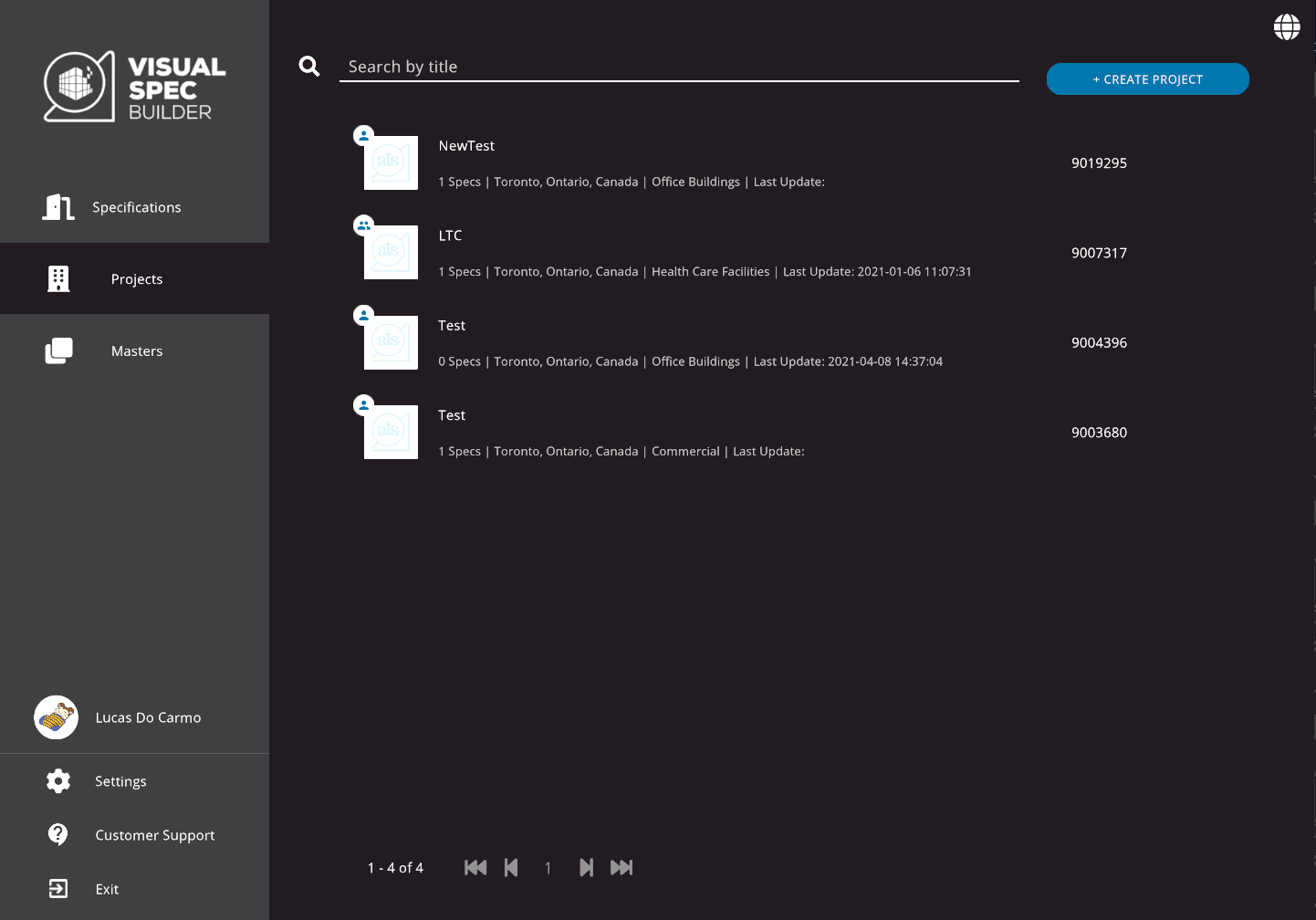The height and width of the screenshot is (920, 1316).
Task: Skip to the last page
Action: pos(621,868)
